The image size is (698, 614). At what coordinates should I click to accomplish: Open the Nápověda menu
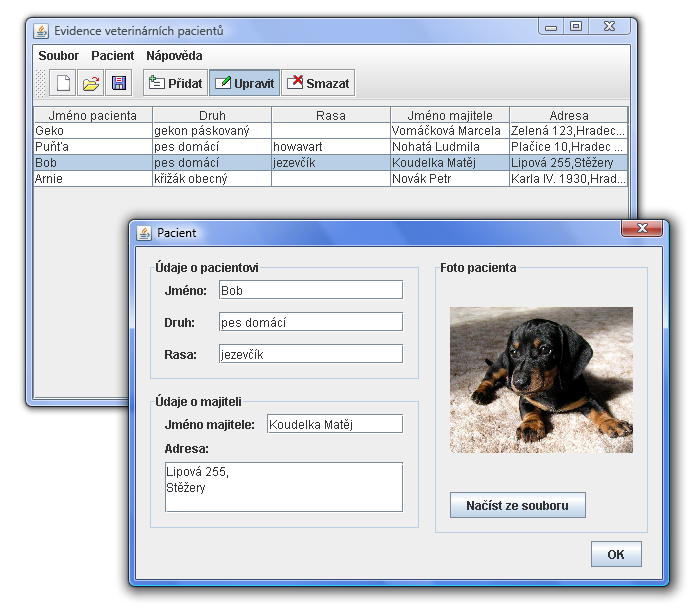coord(174,56)
